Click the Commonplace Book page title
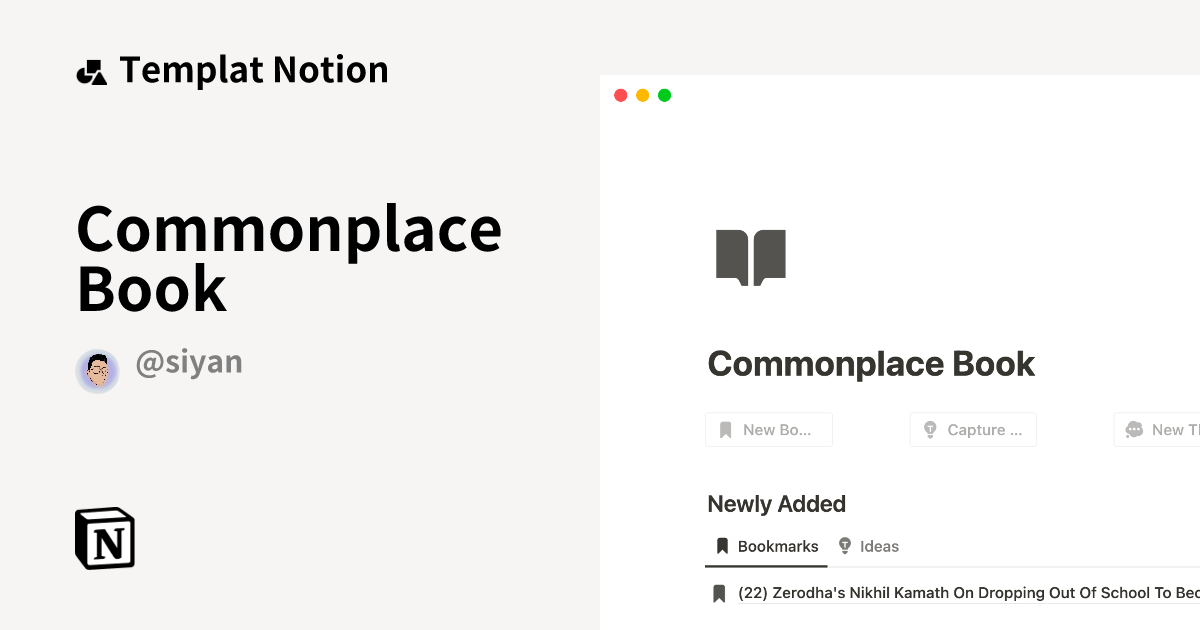Screen dimensions: 1200x630 coord(871,364)
